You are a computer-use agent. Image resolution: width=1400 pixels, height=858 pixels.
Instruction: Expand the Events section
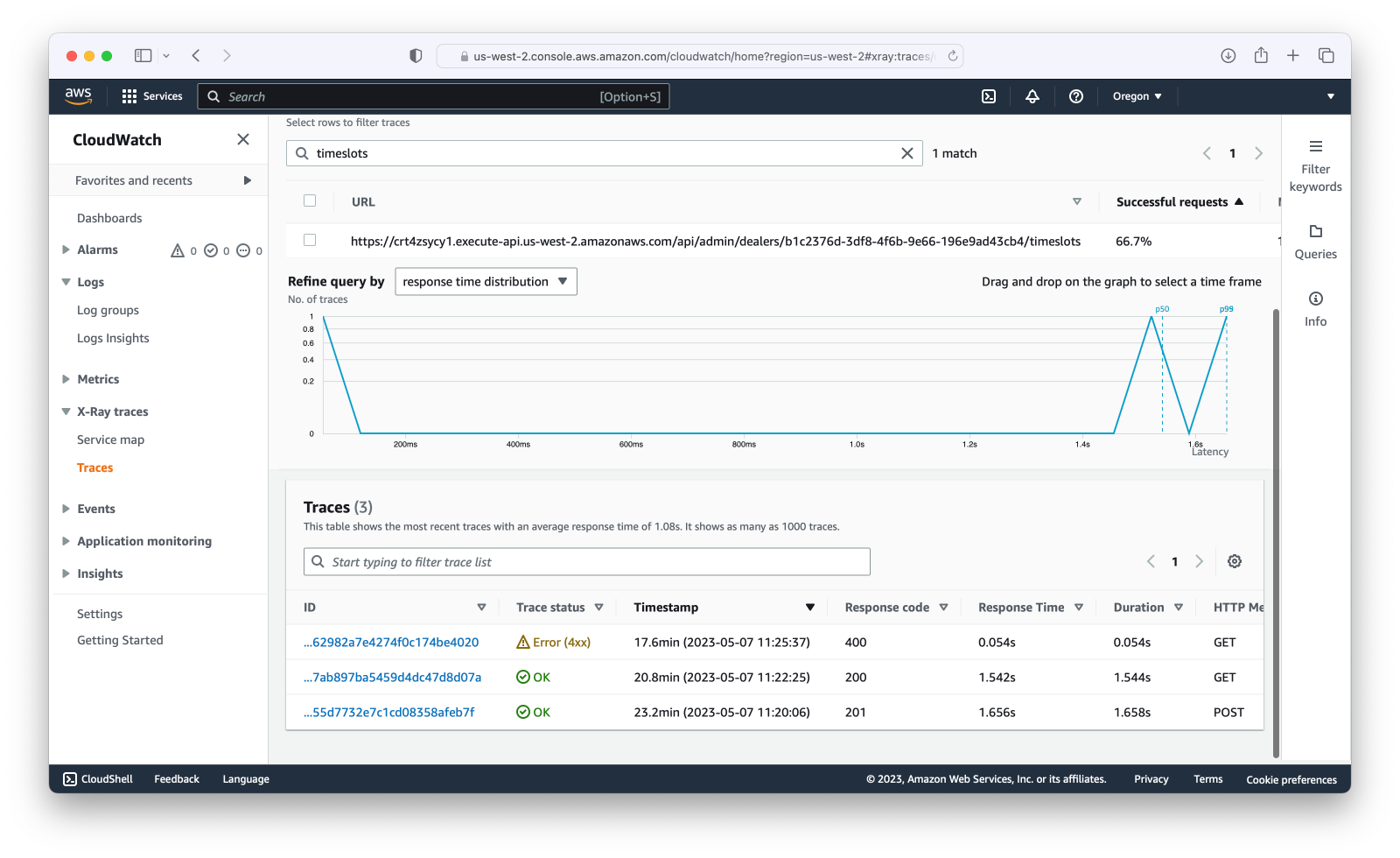pos(66,509)
